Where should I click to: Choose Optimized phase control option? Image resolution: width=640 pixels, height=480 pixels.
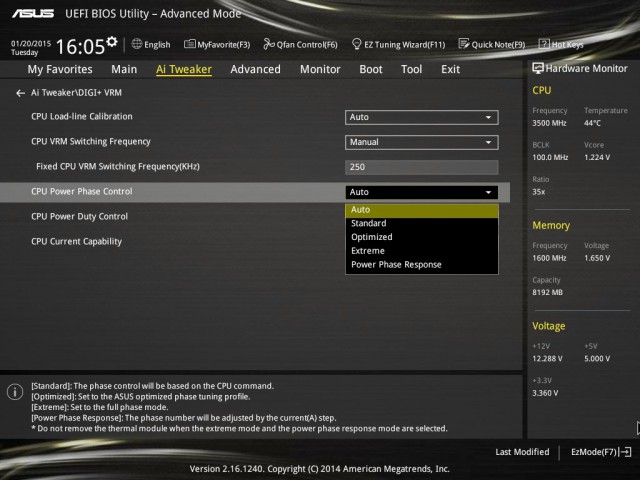[422, 237]
